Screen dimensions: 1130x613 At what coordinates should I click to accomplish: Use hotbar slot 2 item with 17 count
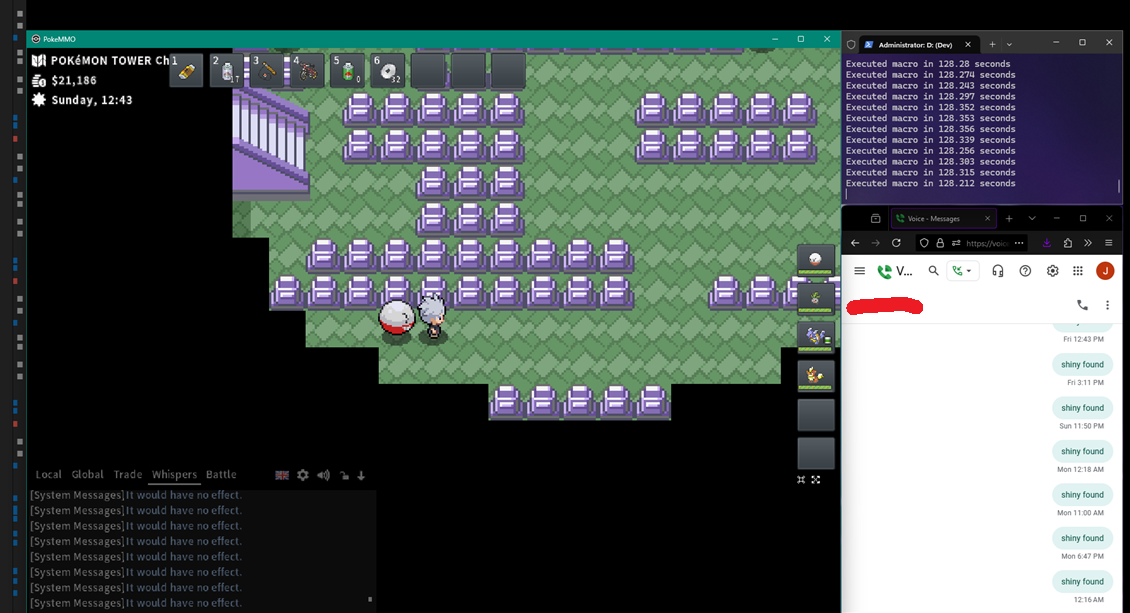(x=227, y=71)
